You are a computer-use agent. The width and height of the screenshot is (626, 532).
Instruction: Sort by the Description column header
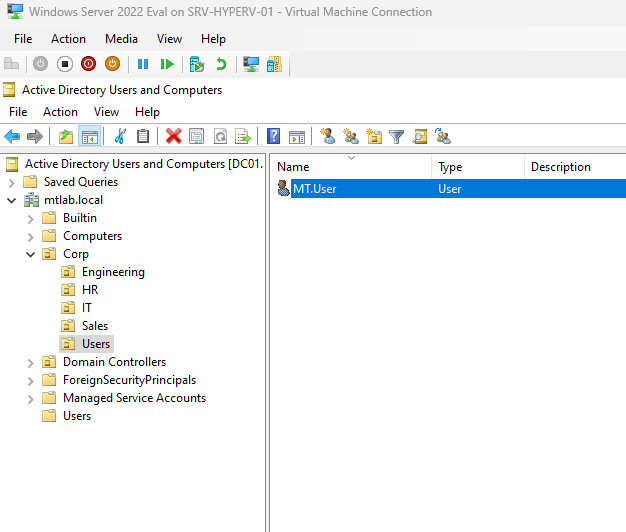(x=575, y=166)
